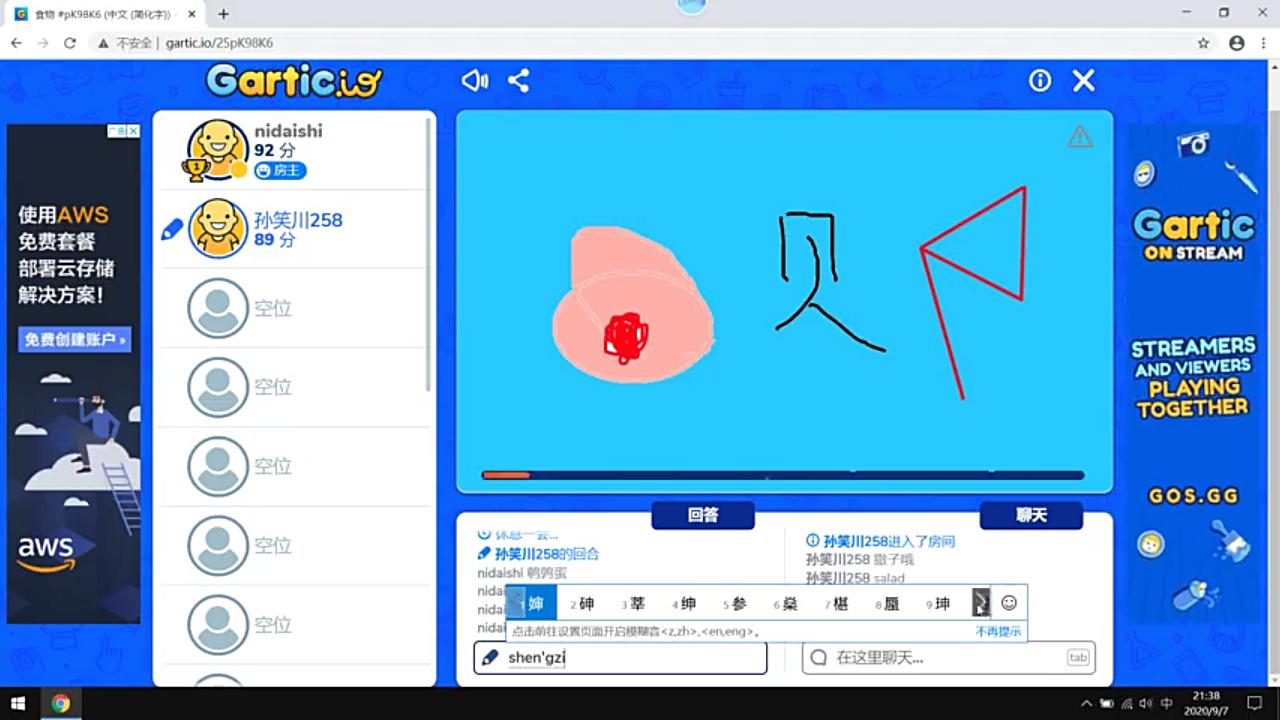Screen dimensions: 1280x720
Task: Open the info icon in header
Action: pyautogui.click(x=1040, y=81)
